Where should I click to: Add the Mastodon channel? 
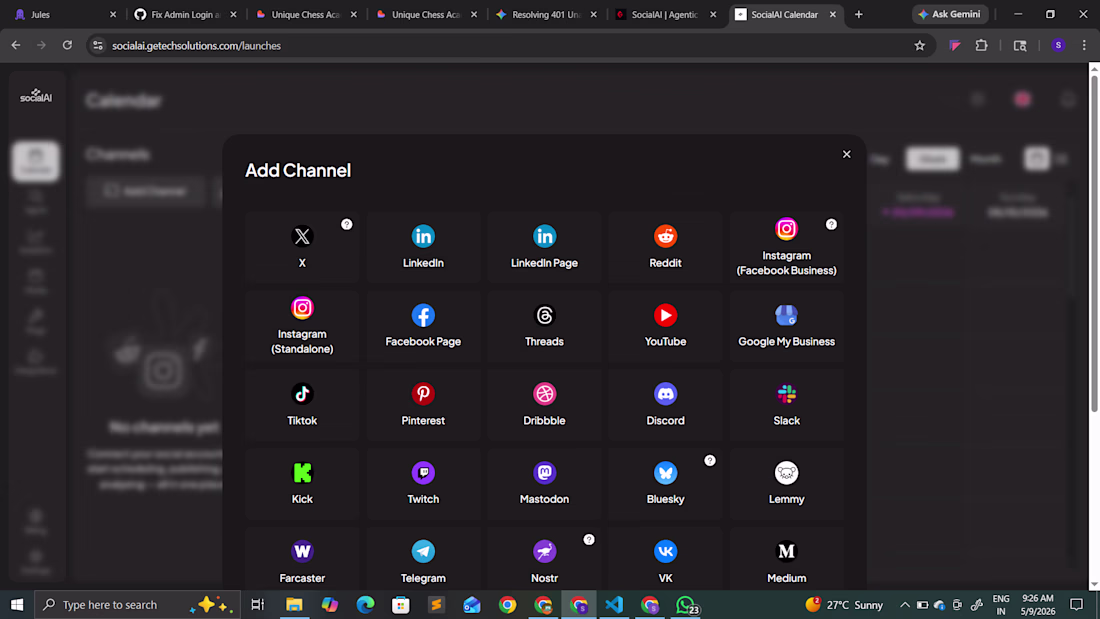544,484
